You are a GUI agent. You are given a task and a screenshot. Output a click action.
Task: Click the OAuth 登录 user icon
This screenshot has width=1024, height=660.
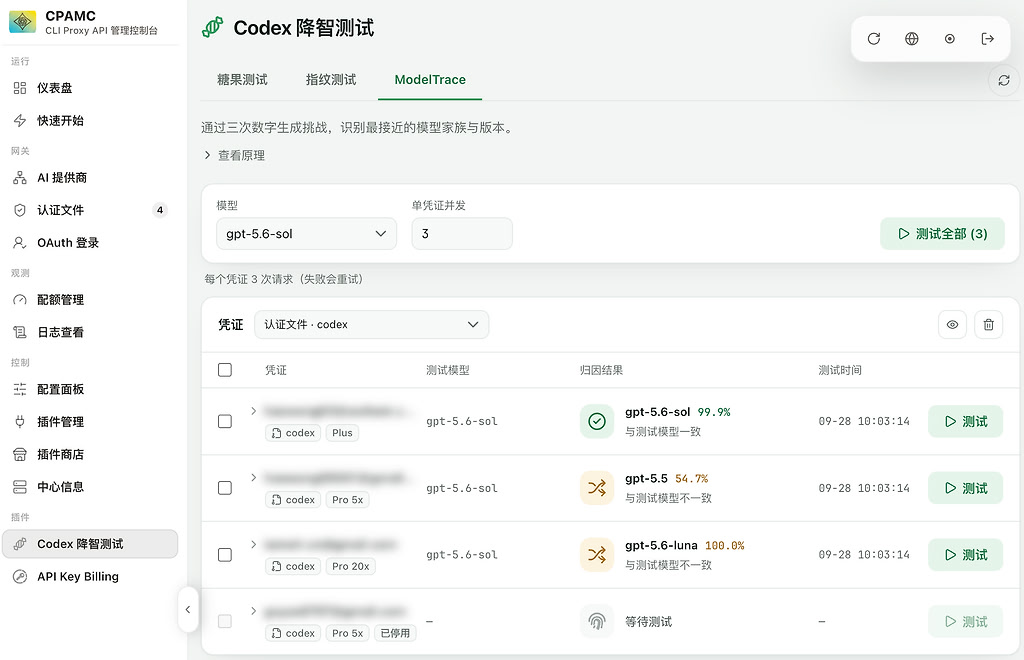tap(20, 243)
